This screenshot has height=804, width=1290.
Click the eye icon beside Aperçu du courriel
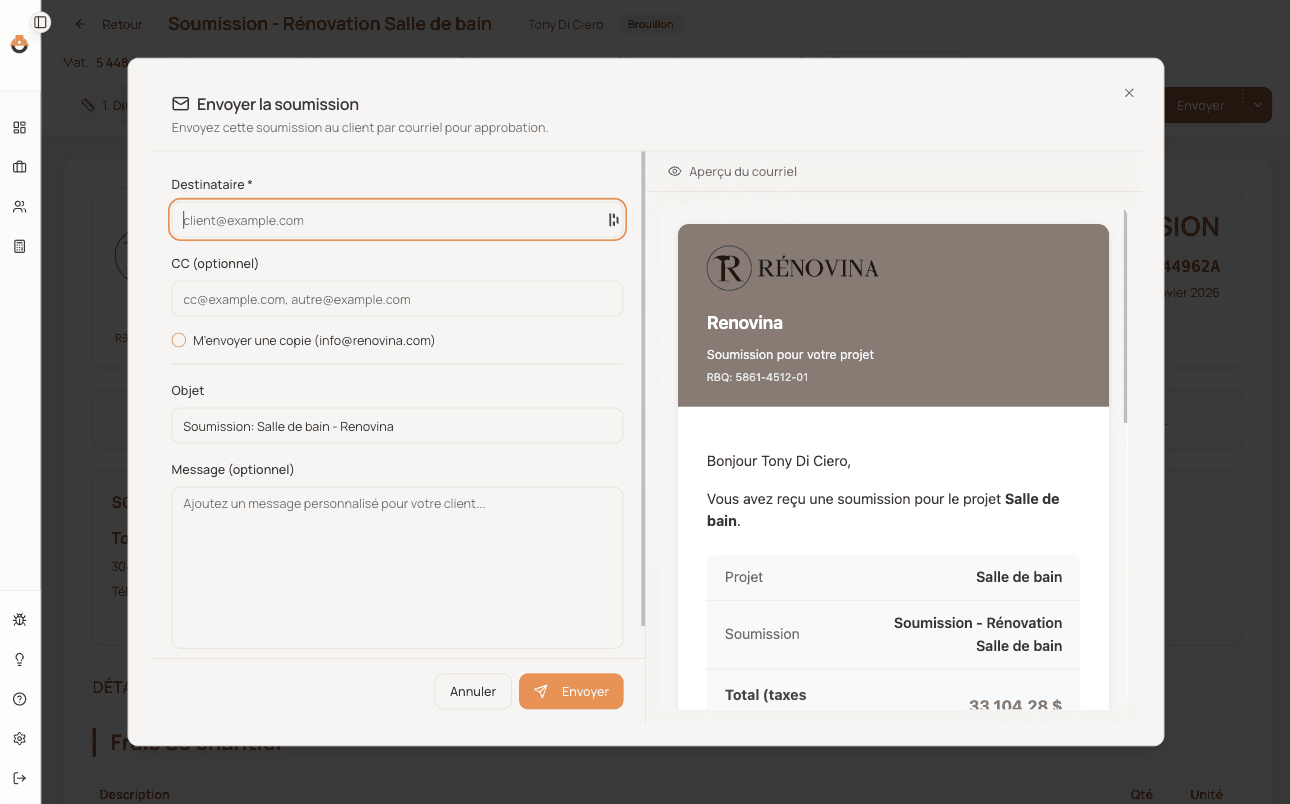[675, 171]
